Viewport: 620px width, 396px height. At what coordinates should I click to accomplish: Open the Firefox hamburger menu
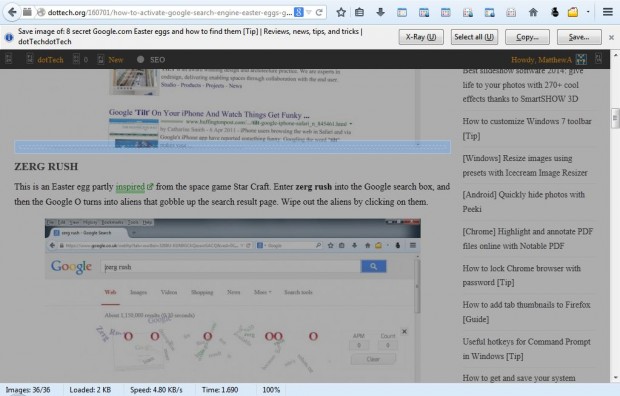608,12
